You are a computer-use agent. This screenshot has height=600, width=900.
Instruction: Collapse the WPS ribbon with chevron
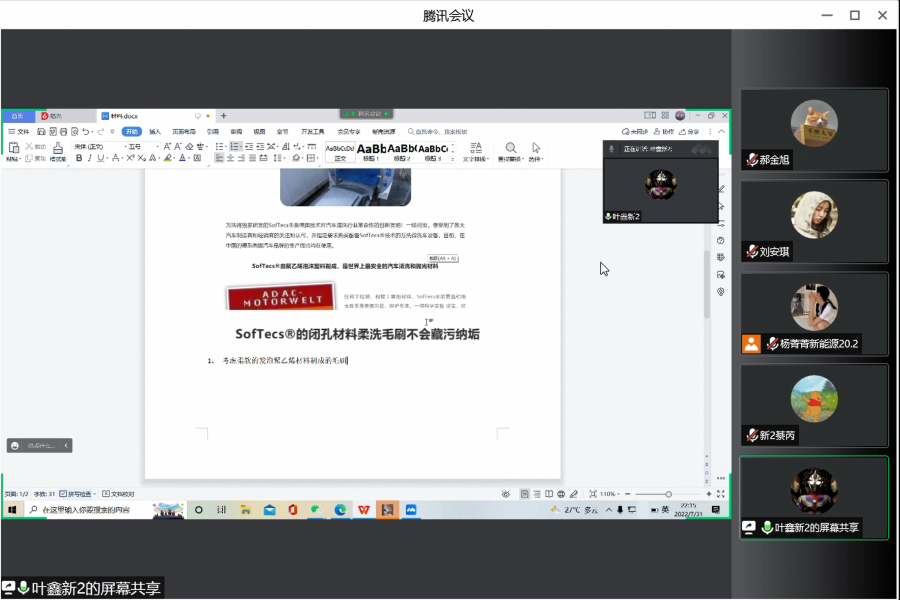pyautogui.click(x=721, y=131)
